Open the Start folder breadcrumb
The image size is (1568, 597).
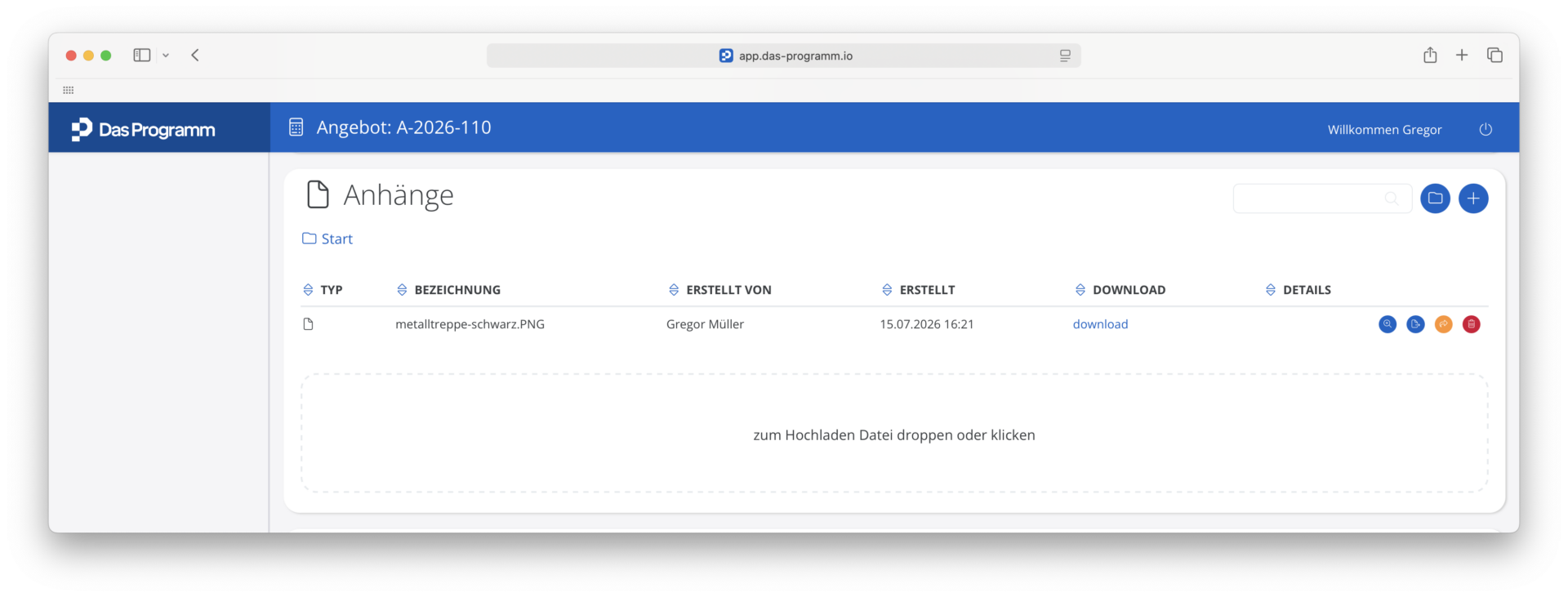tap(327, 238)
